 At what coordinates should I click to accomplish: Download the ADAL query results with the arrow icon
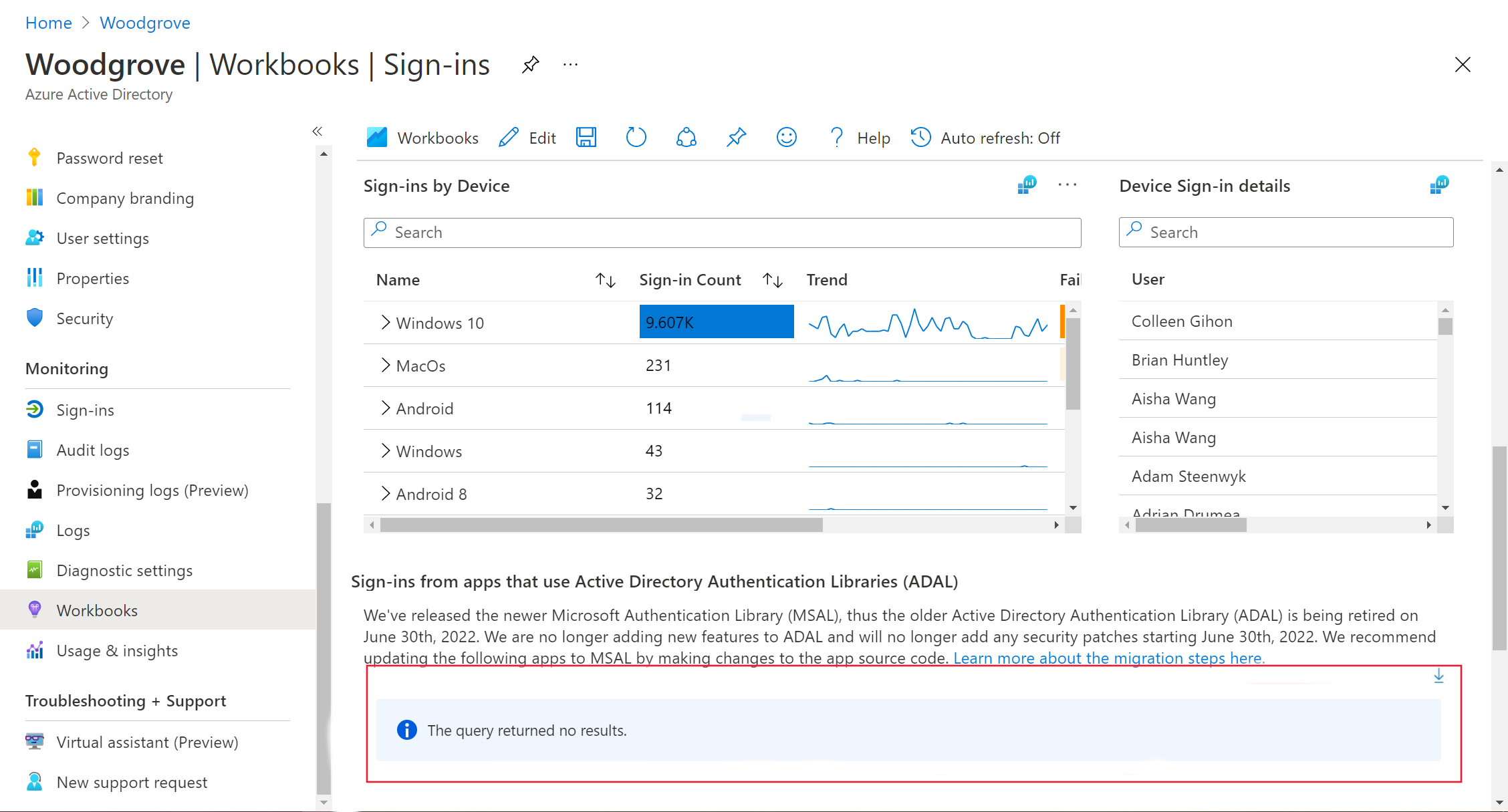1438,676
